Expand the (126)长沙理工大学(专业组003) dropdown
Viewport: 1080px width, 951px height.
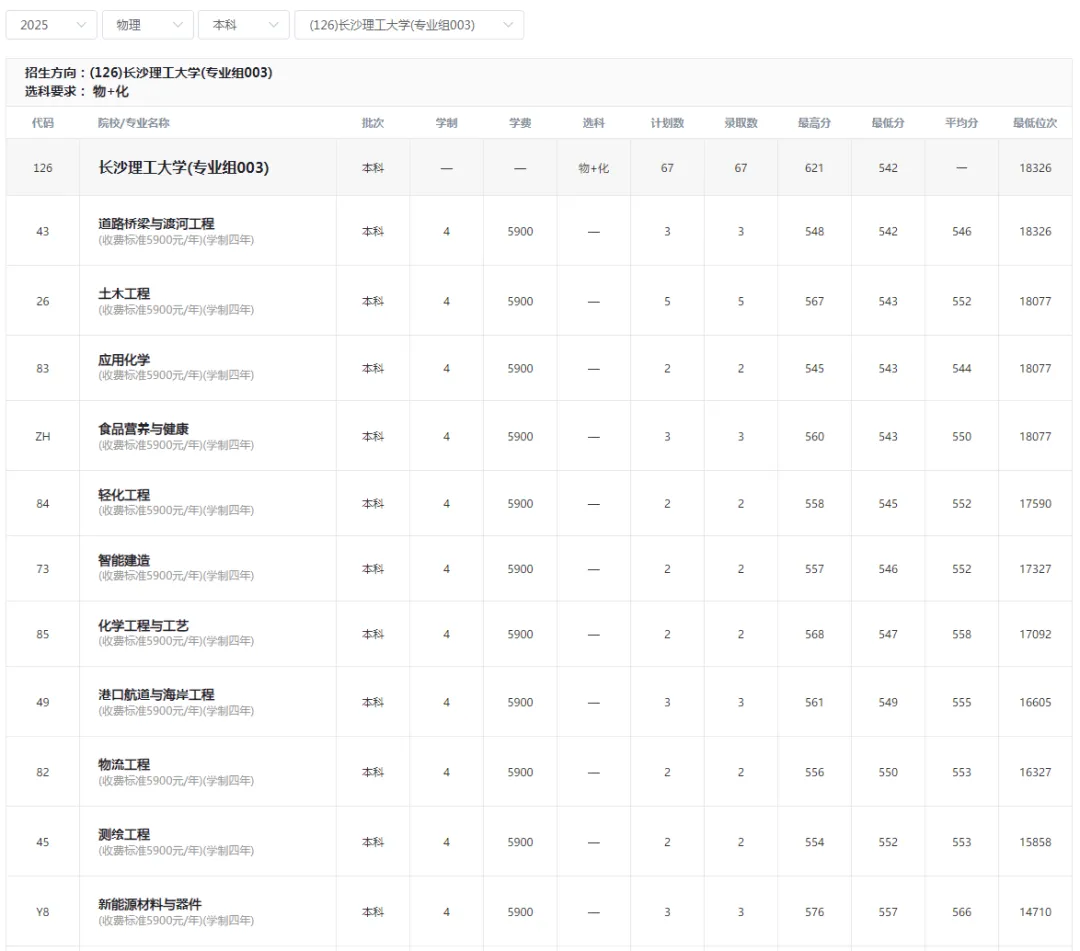[409, 25]
